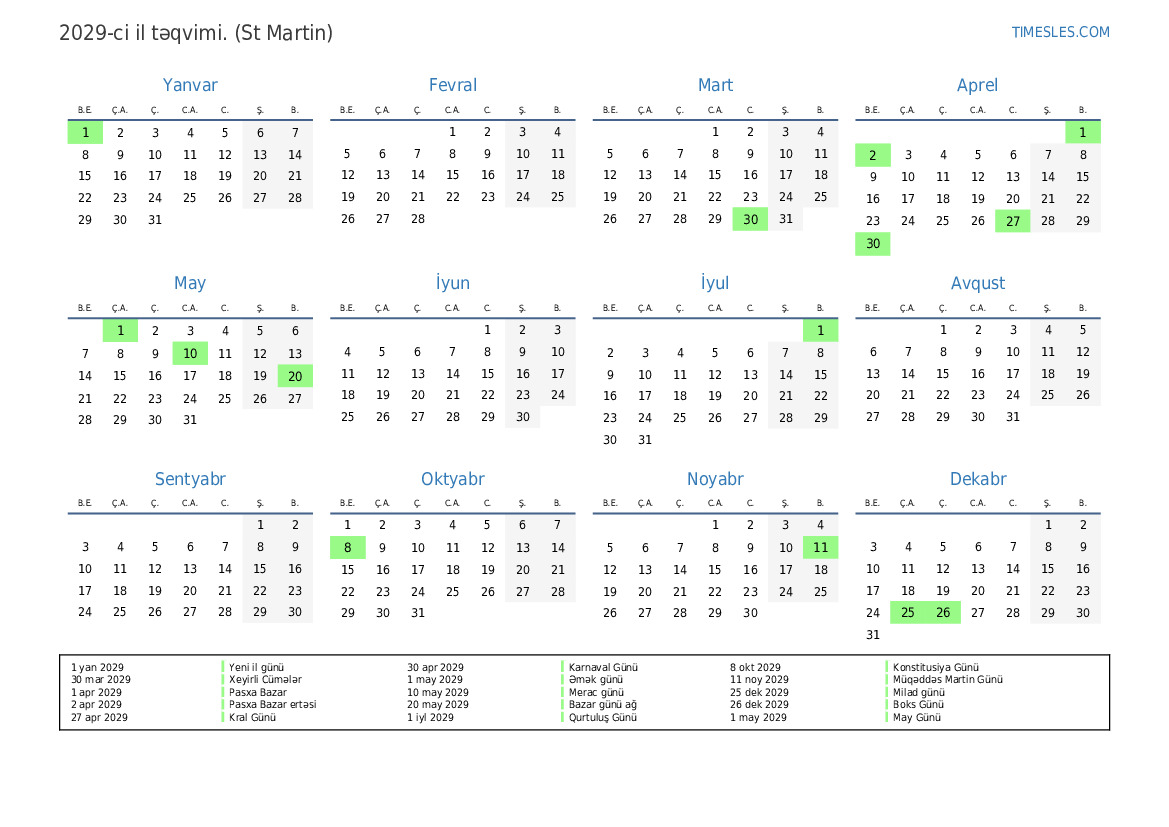Select the Müqəddəs Martin Günü entry
Screen dimensions: 1169x827
click(x=948, y=679)
